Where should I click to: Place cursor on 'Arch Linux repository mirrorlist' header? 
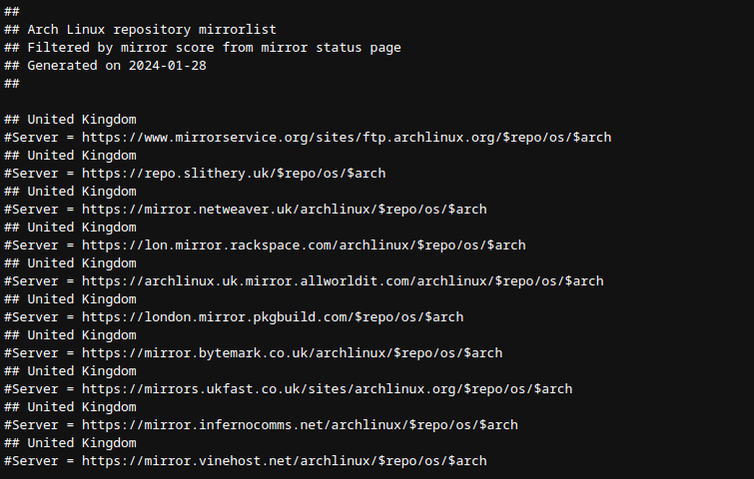pyautogui.click(x=152, y=29)
